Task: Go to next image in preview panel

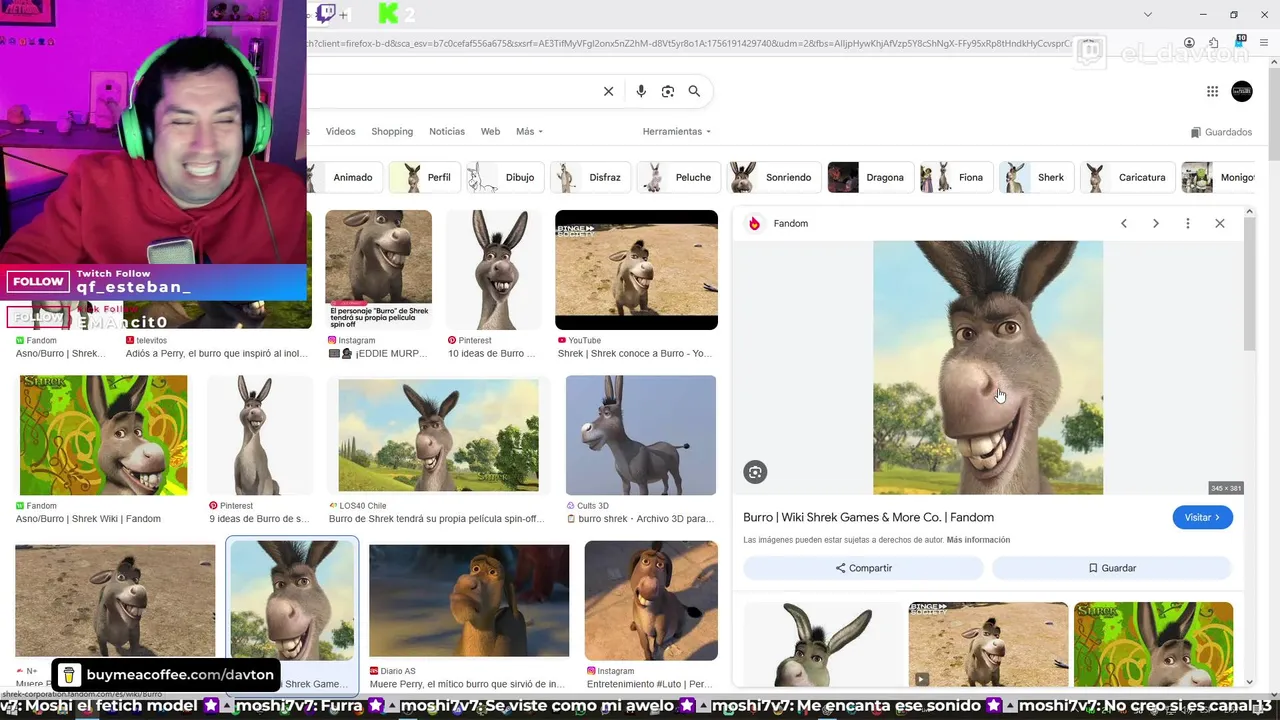Action: coord(1156,223)
